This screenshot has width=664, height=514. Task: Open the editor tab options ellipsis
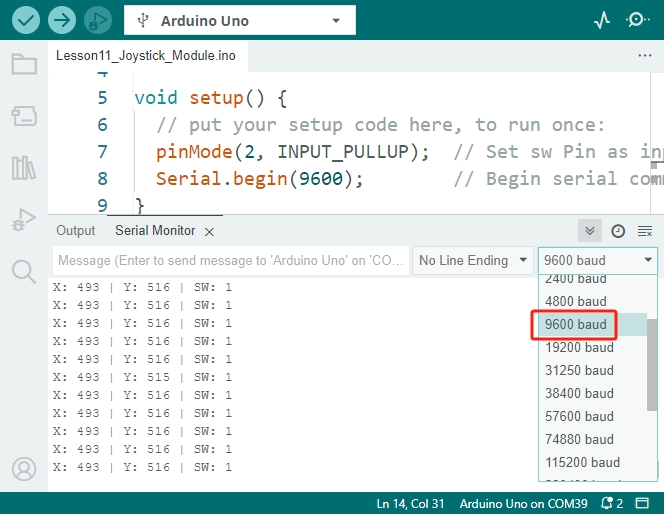tap(645, 55)
